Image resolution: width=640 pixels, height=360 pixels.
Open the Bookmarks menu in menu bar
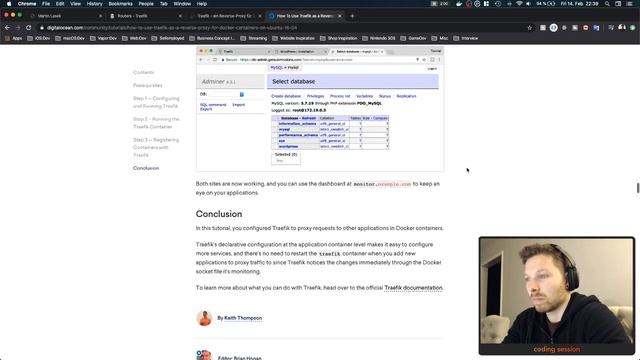coord(120,4)
